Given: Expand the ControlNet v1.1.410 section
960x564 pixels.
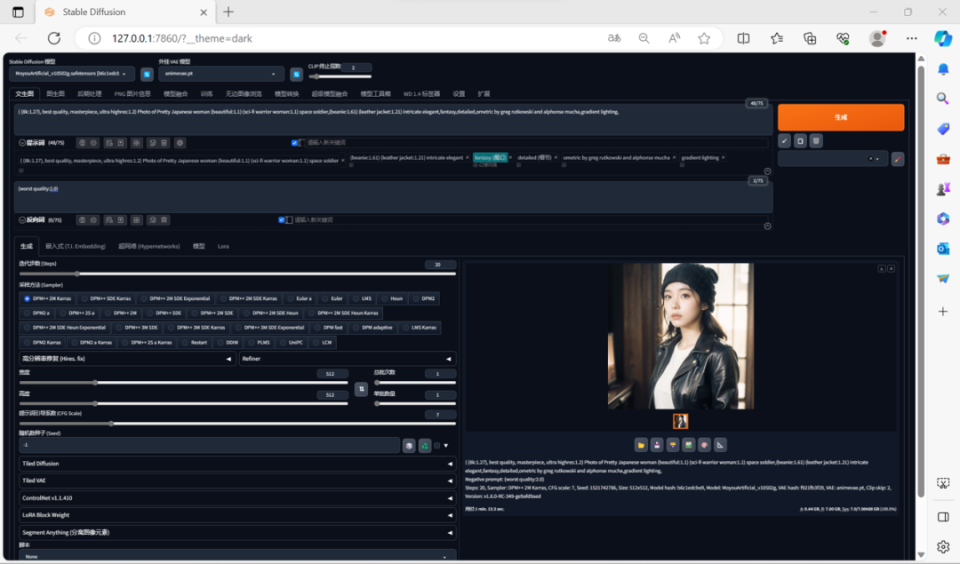Looking at the screenshot, I should [237, 498].
